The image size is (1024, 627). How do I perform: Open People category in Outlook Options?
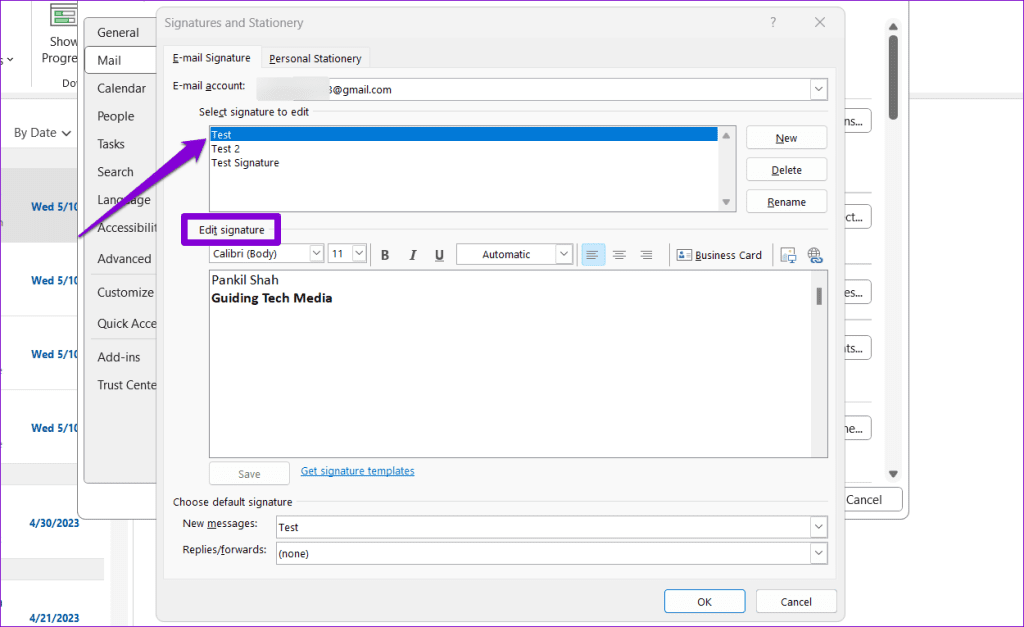point(116,116)
